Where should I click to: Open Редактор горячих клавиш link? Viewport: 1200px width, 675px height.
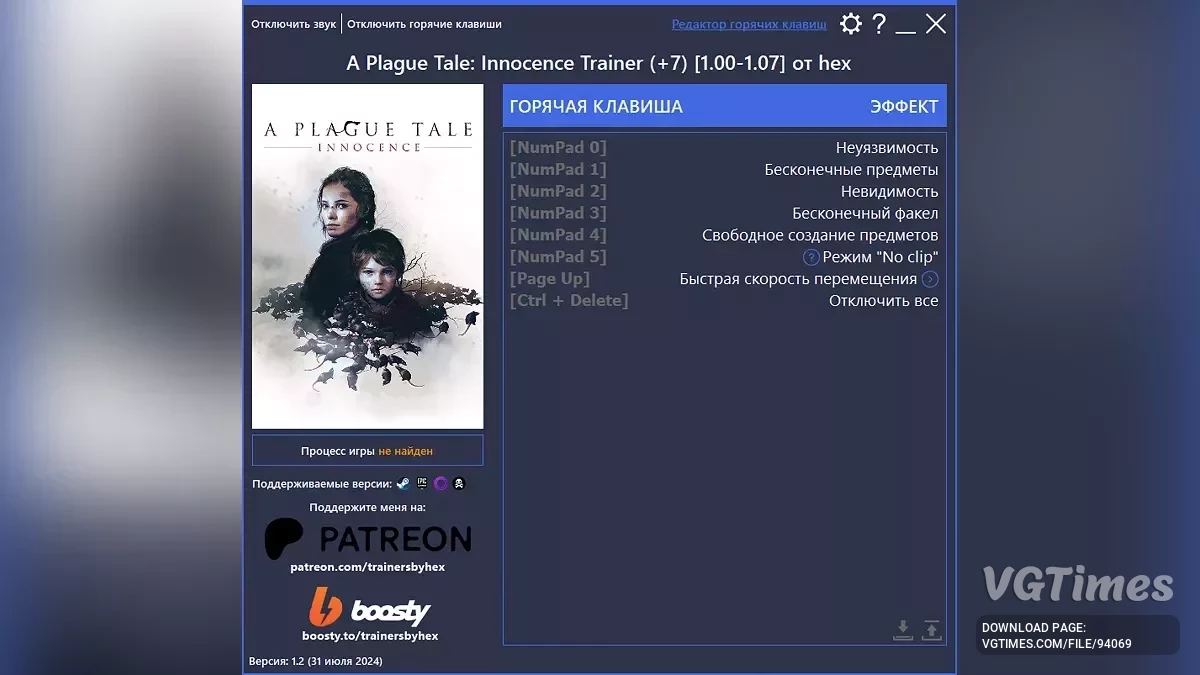(749, 24)
